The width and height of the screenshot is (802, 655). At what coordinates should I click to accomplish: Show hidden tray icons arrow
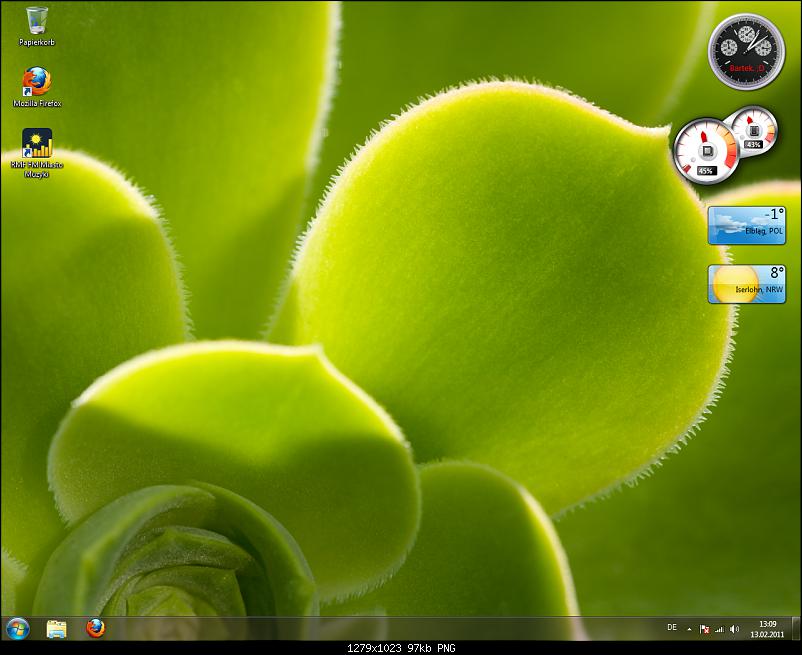pos(690,629)
